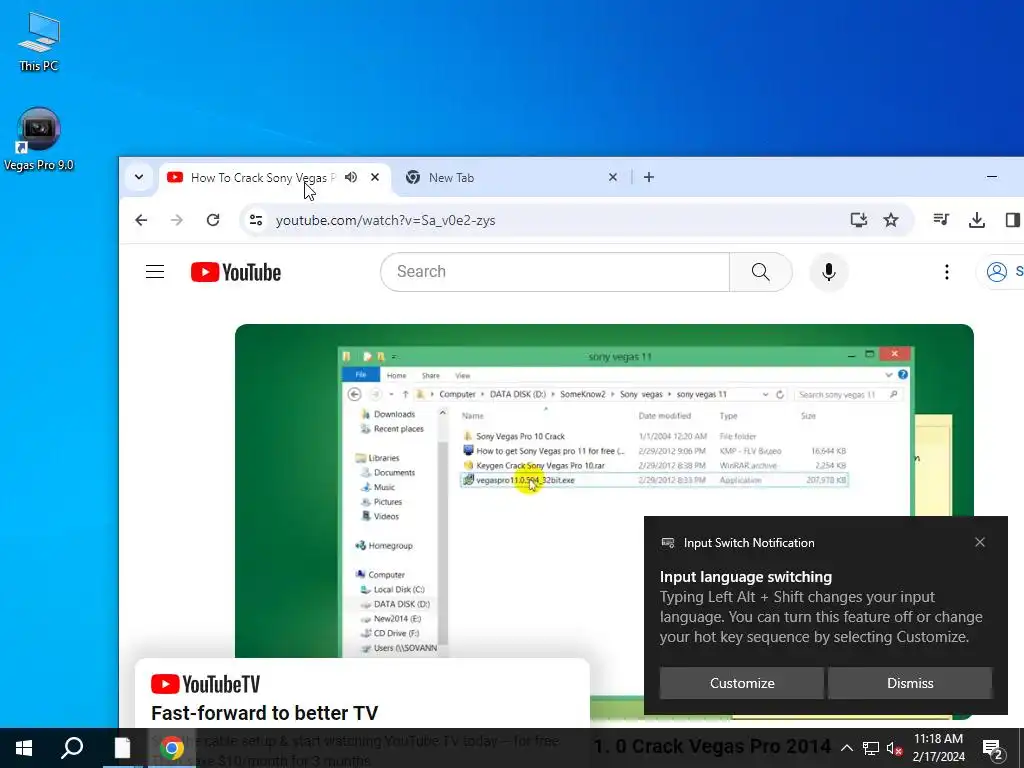
Task: Click the YouTube Search field
Action: [555, 272]
